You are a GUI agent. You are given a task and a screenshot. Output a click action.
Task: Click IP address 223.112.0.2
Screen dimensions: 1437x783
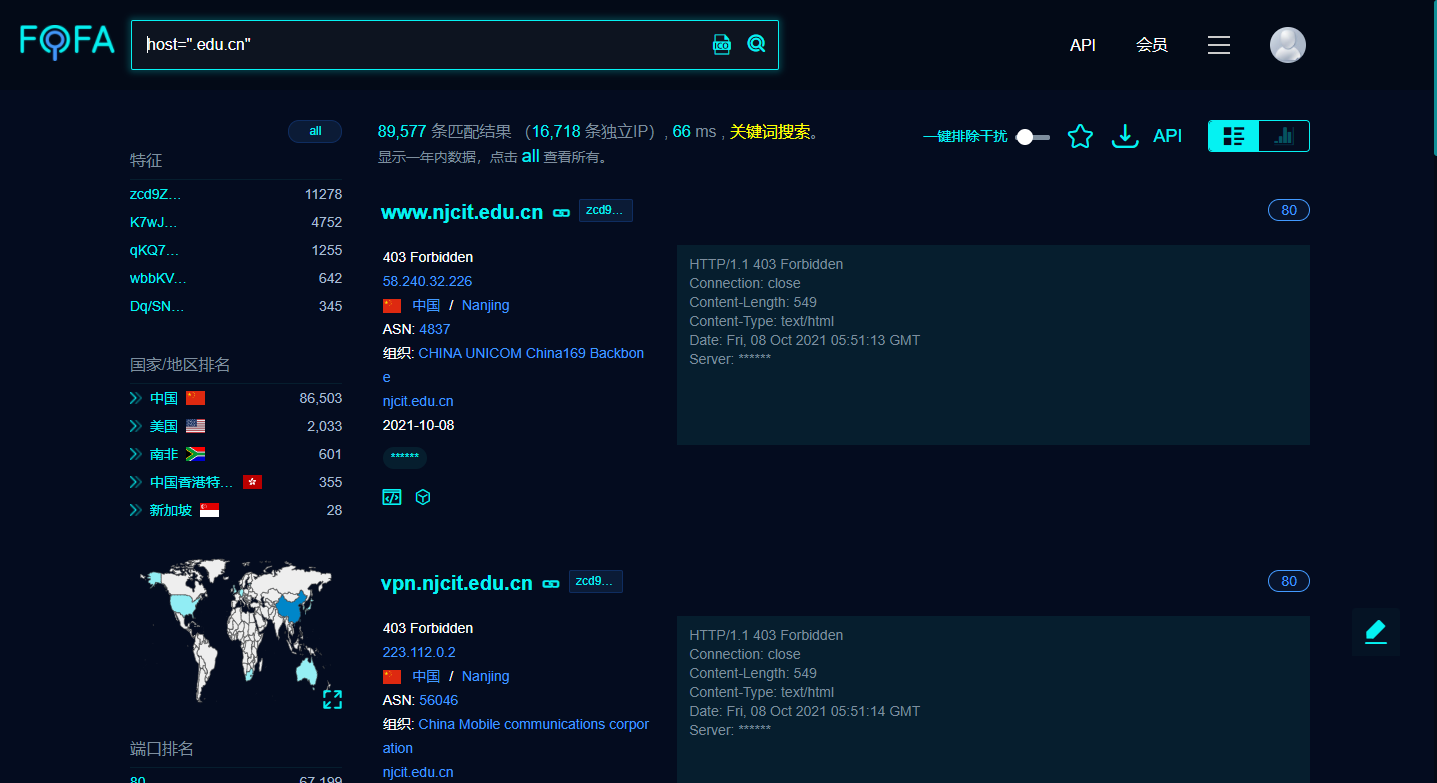click(419, 652)
